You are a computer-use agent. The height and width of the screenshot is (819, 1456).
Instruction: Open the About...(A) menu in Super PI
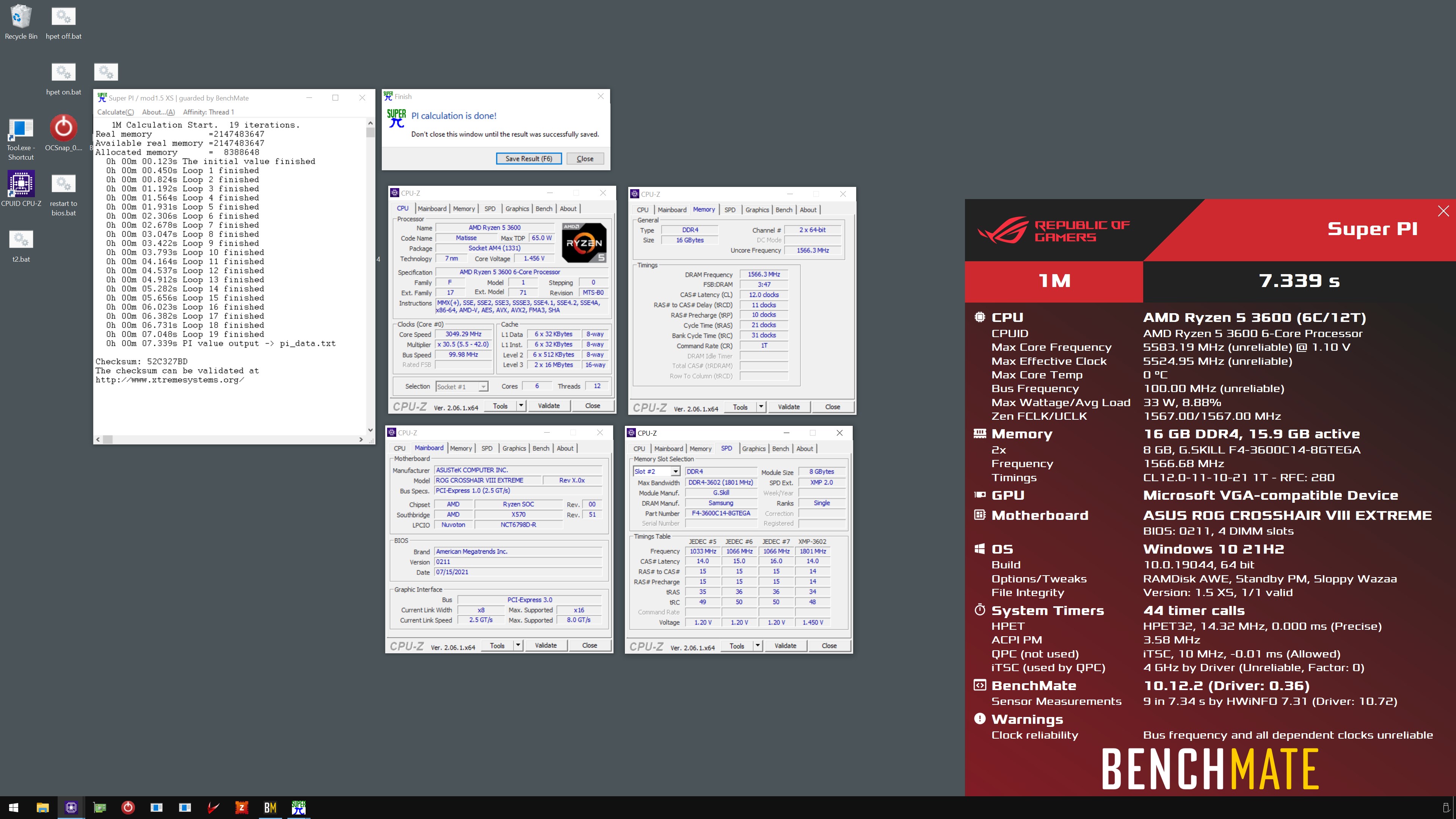158,112
